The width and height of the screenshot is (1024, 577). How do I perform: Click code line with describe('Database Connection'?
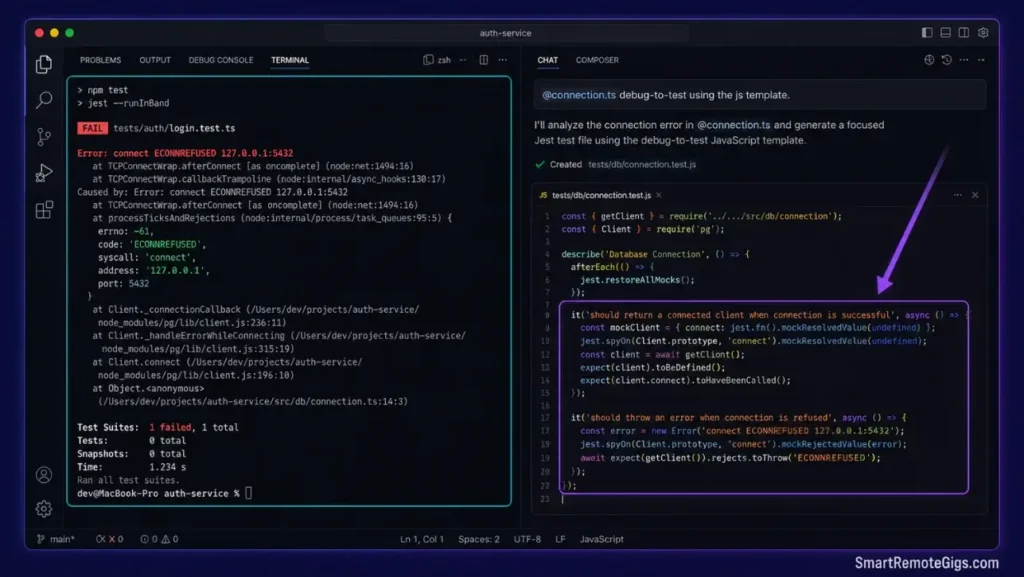tap(655, 254)
